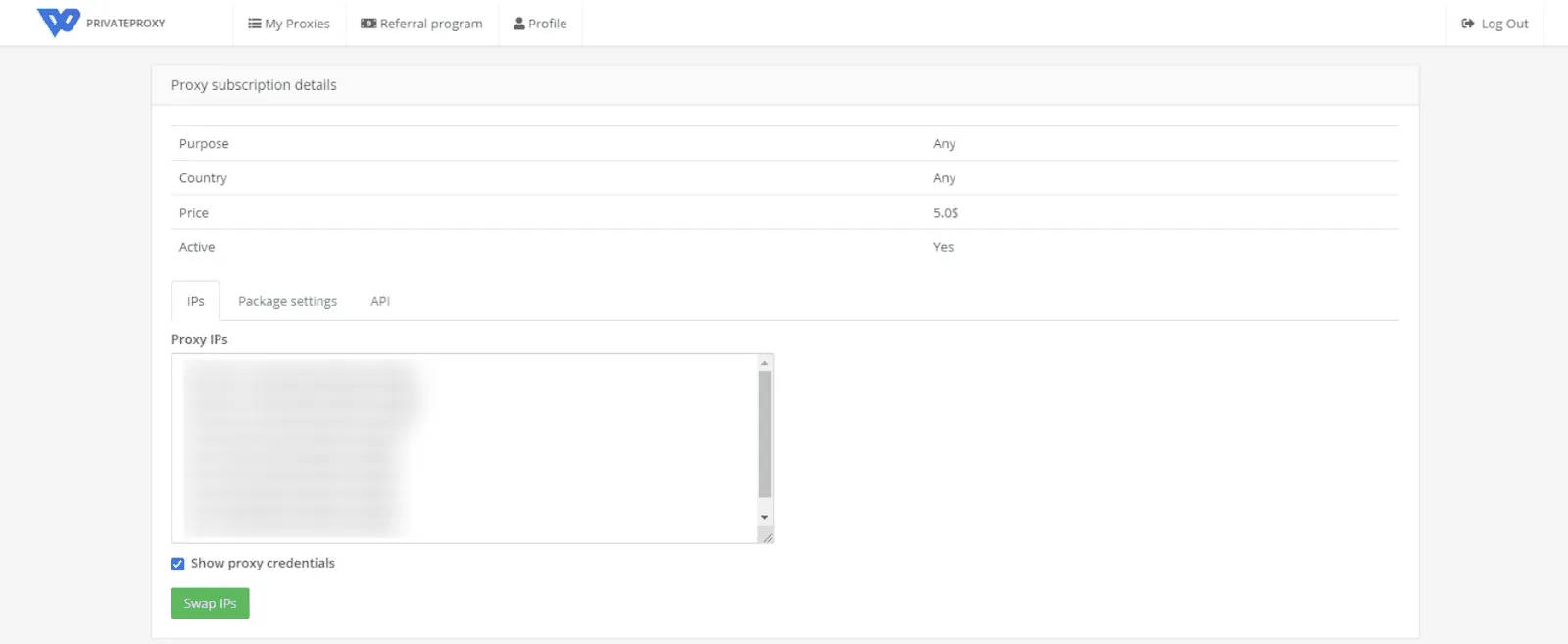Click the green Swap IPs button
1568x644 pixels.
click(x=211, y=603)
